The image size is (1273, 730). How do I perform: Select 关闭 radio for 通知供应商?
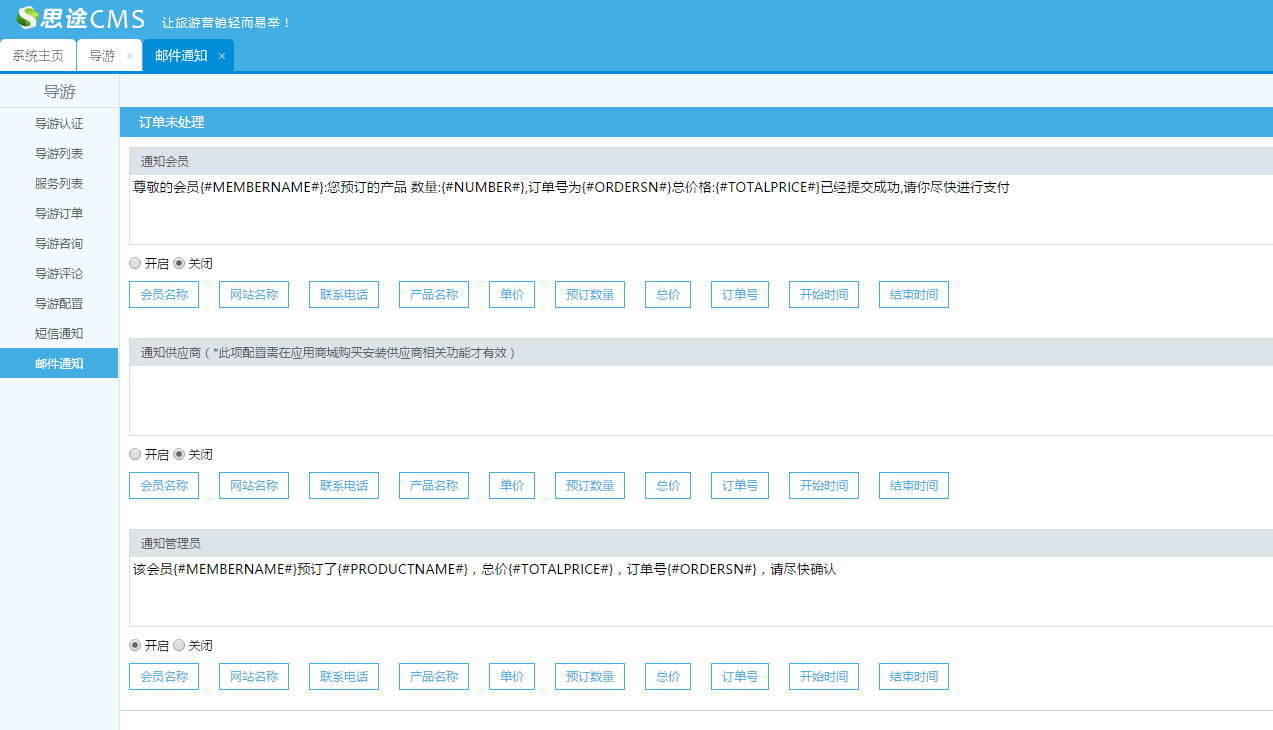click(x=179, y=455)
